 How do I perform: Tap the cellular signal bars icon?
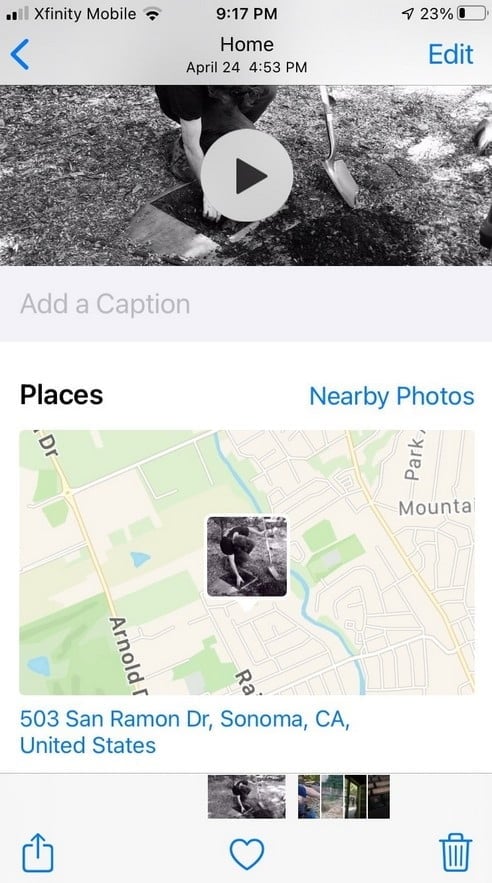pos(17,14)
